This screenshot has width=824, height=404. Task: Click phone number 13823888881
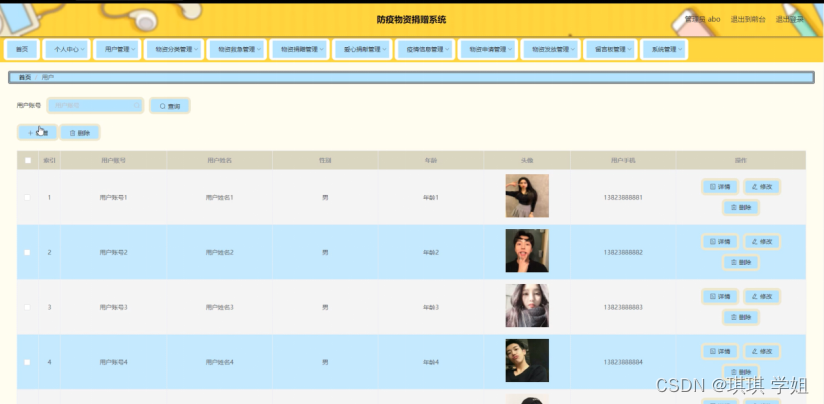[x=623, y=198]
